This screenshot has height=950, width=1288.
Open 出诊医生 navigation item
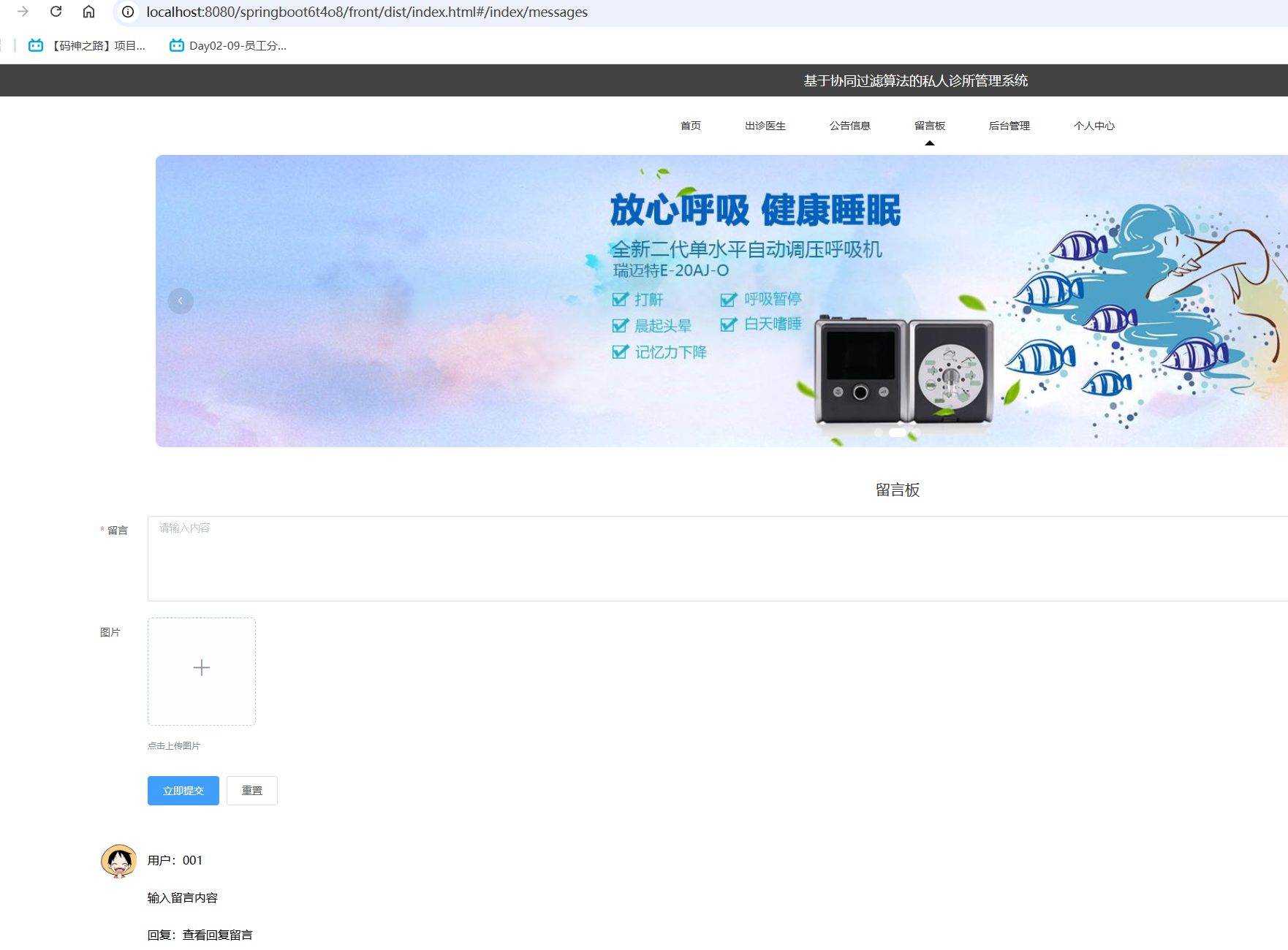765,126
